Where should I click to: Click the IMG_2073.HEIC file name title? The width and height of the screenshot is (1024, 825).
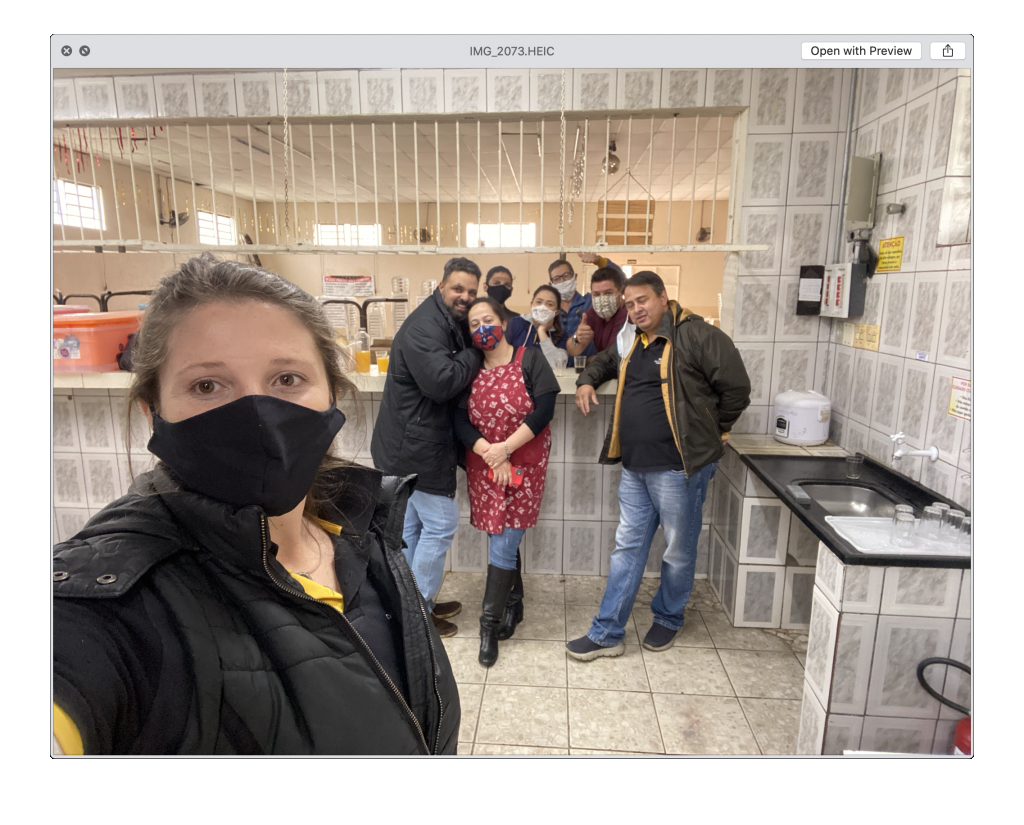(511, 51)
